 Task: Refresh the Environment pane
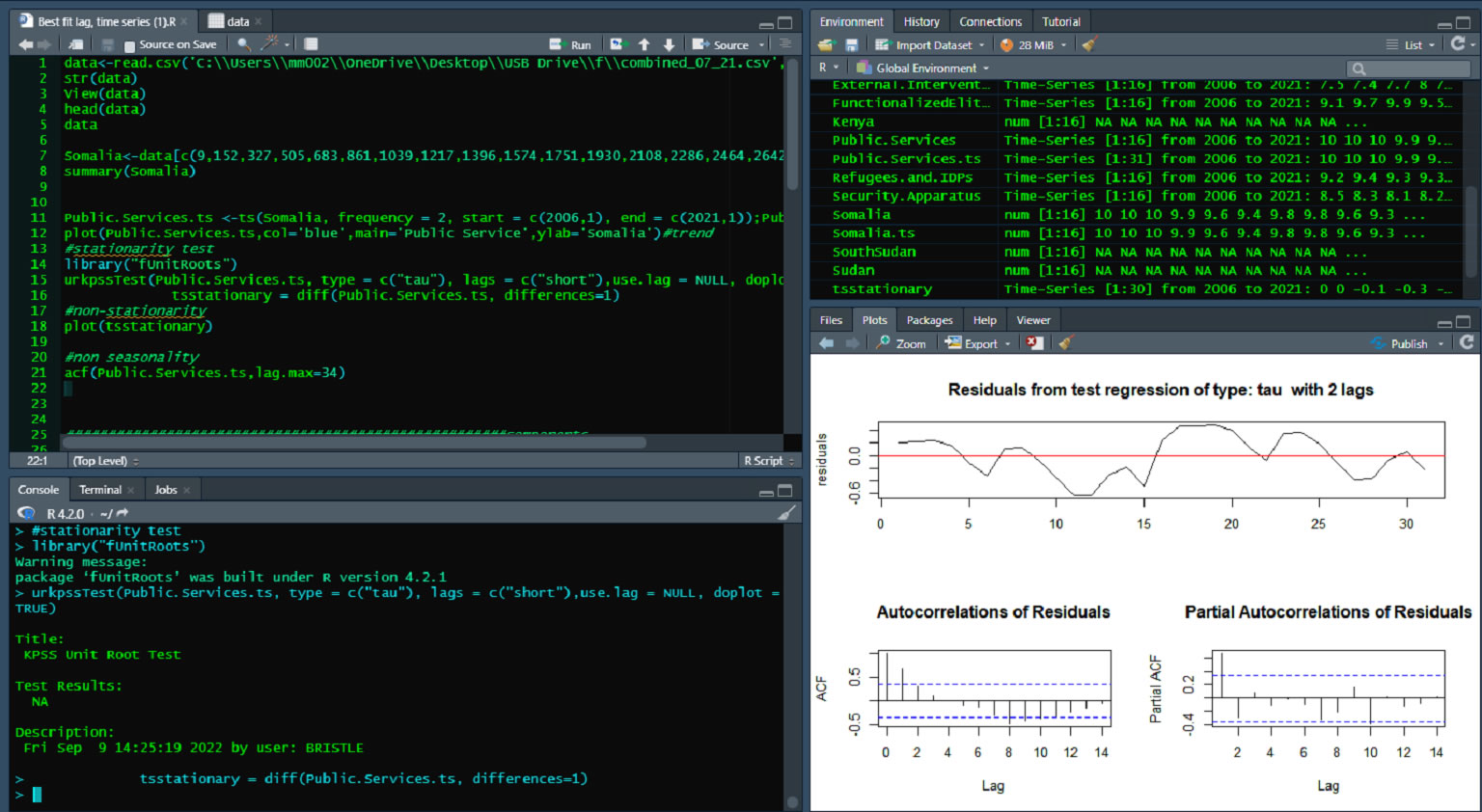(x=1458, y=43)
